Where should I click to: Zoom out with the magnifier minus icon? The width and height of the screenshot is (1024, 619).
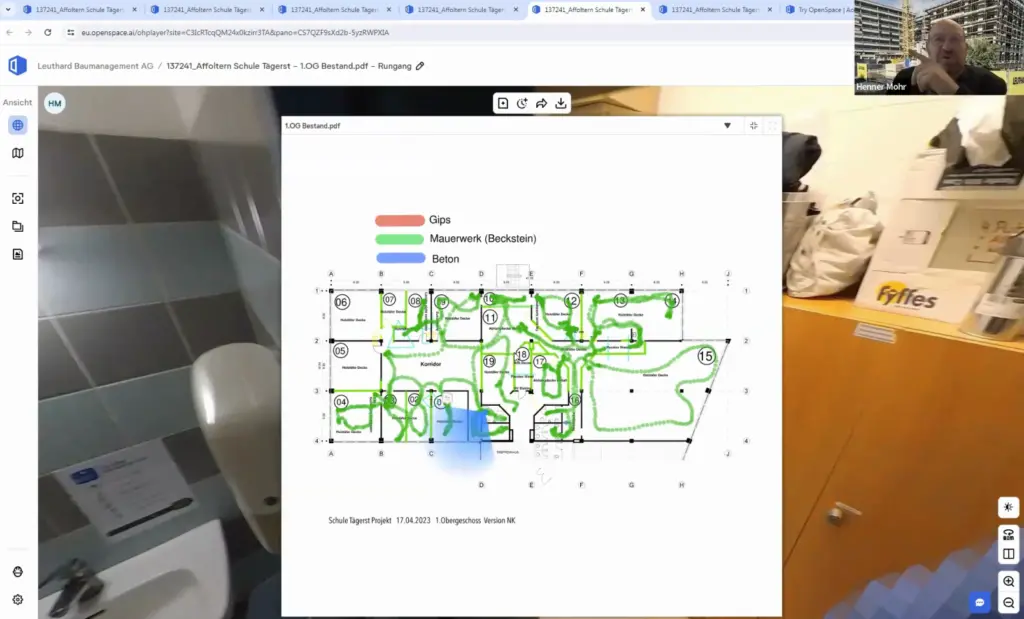1008,603
